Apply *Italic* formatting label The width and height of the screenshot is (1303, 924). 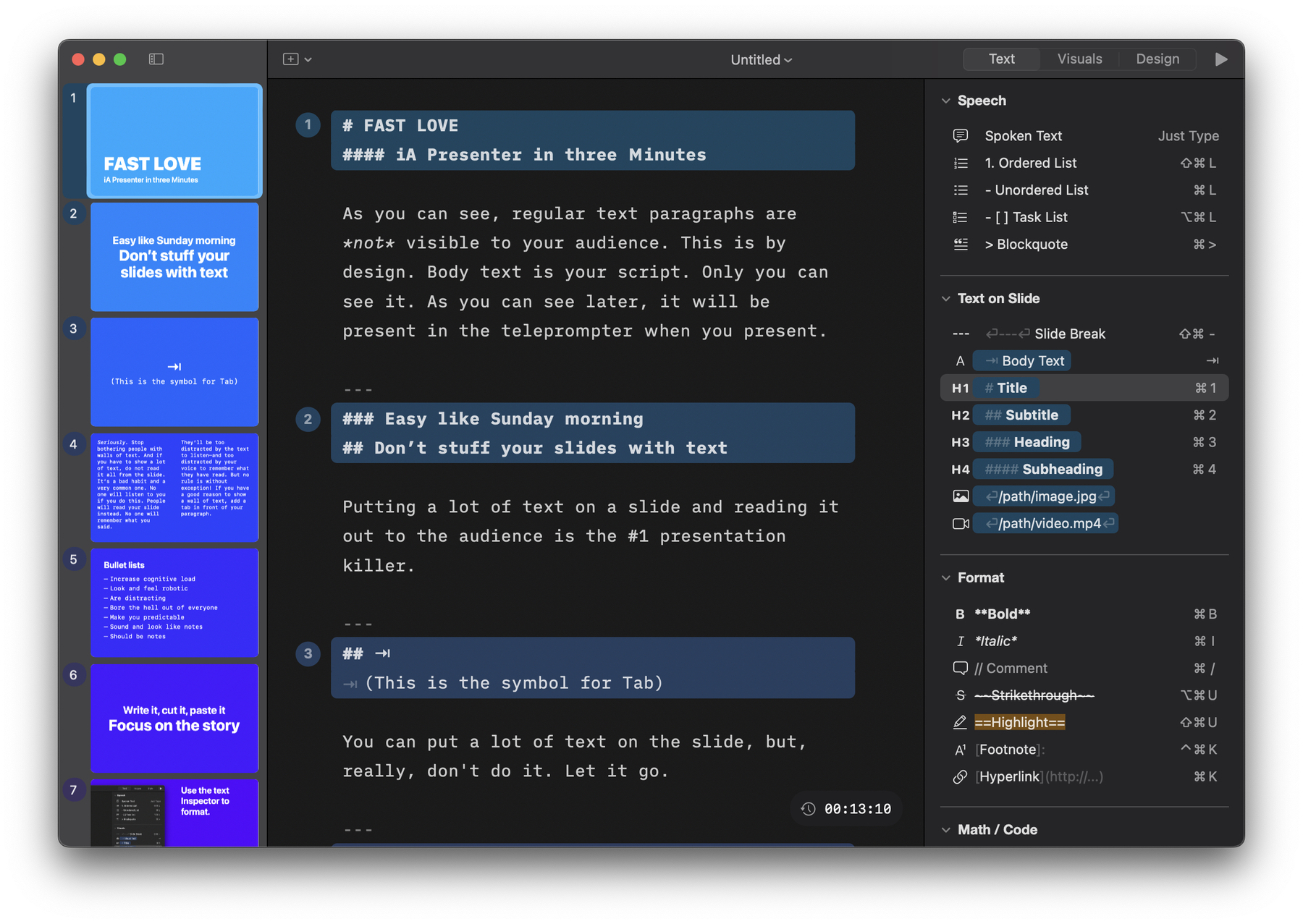[x=995, y=641]
